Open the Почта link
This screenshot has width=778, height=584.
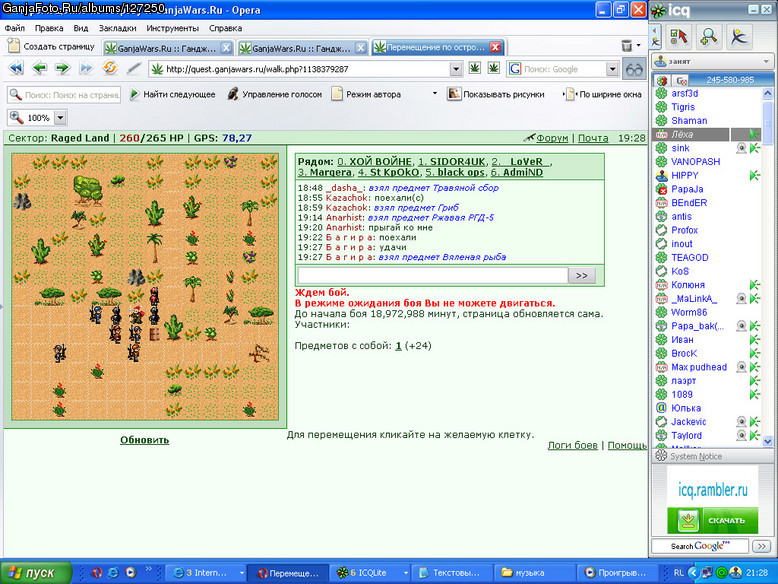coord(593,138)
